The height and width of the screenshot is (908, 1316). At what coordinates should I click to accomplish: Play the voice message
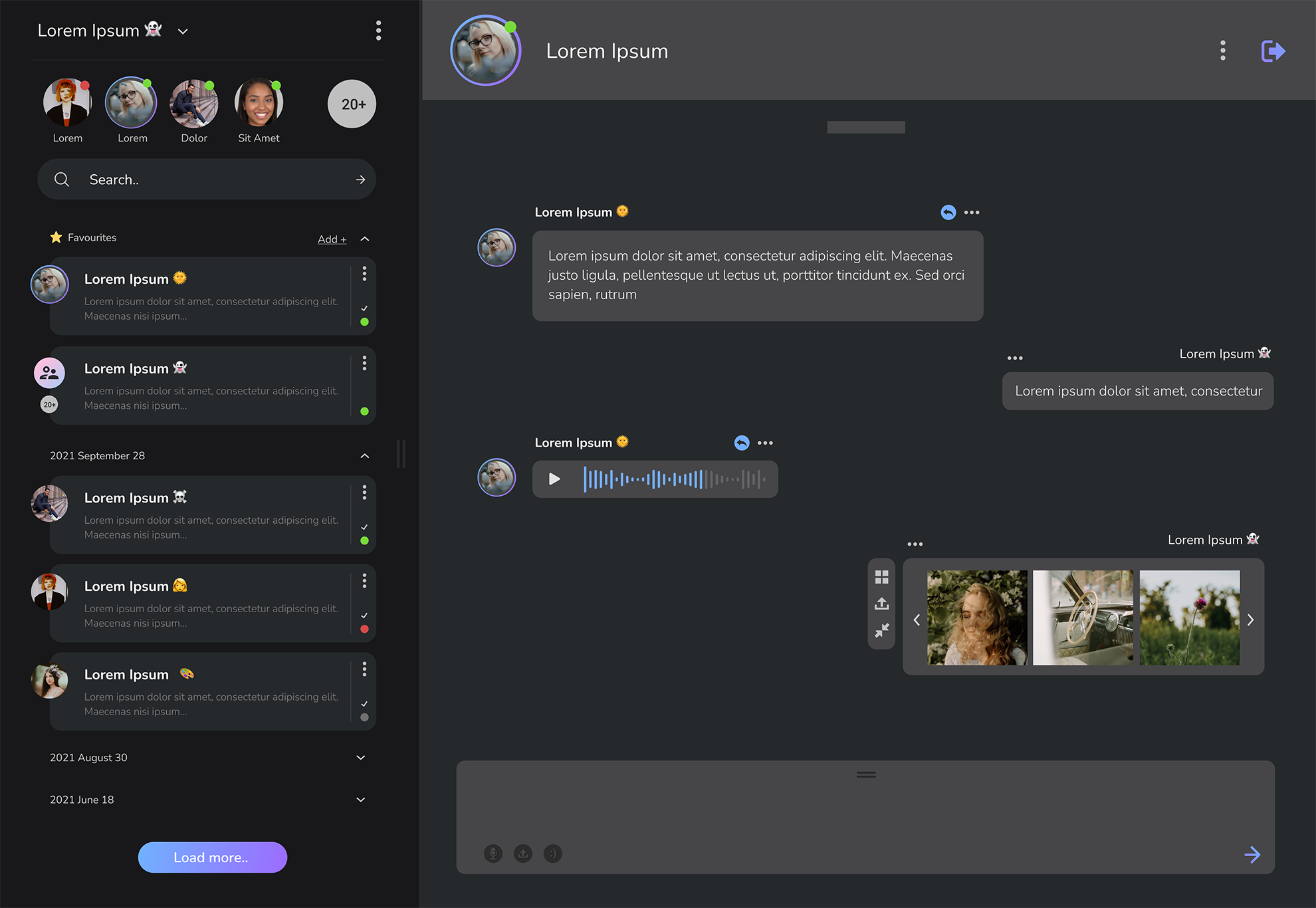[x=554, y=479]
